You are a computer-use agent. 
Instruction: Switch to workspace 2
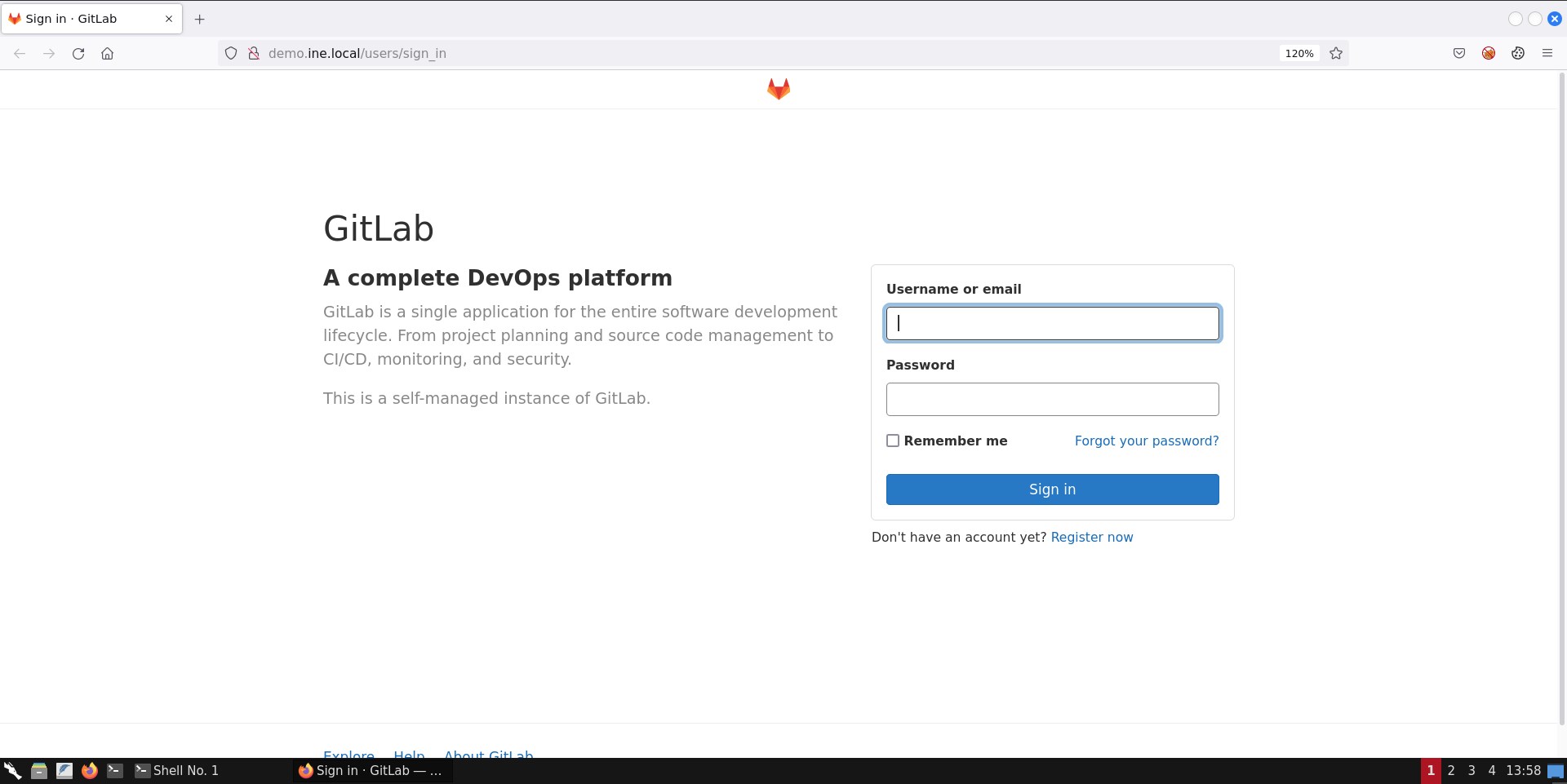point(1451,770)
